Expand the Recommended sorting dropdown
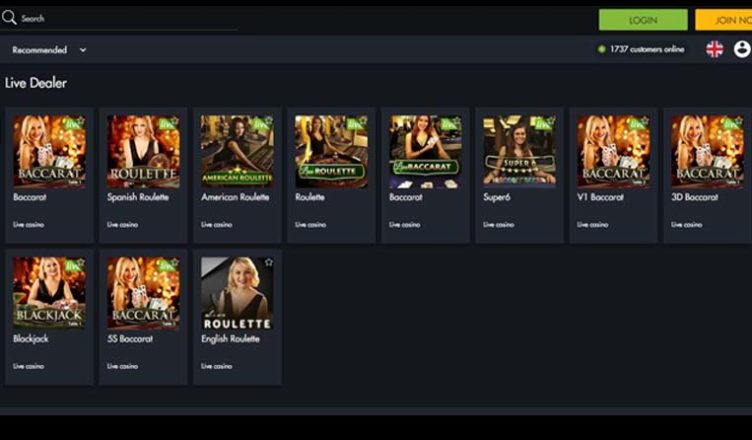Screen dimensions: 752x440 pyautogui.click(x=40, y=50)
